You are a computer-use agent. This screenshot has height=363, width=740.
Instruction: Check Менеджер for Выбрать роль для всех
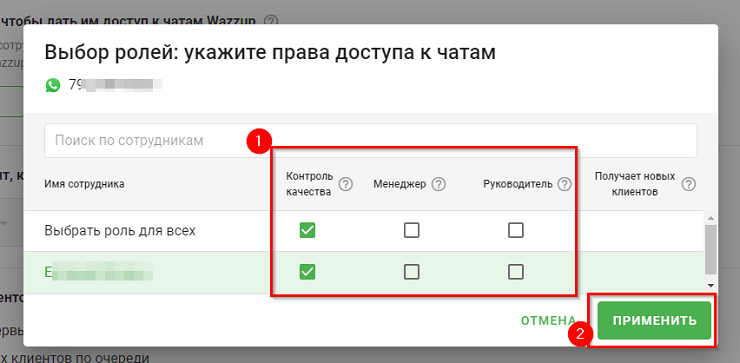412,230
